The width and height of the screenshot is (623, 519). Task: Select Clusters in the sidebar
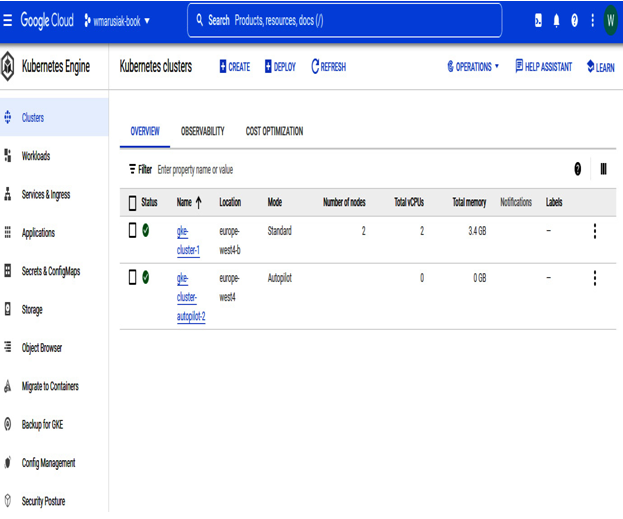54,117
